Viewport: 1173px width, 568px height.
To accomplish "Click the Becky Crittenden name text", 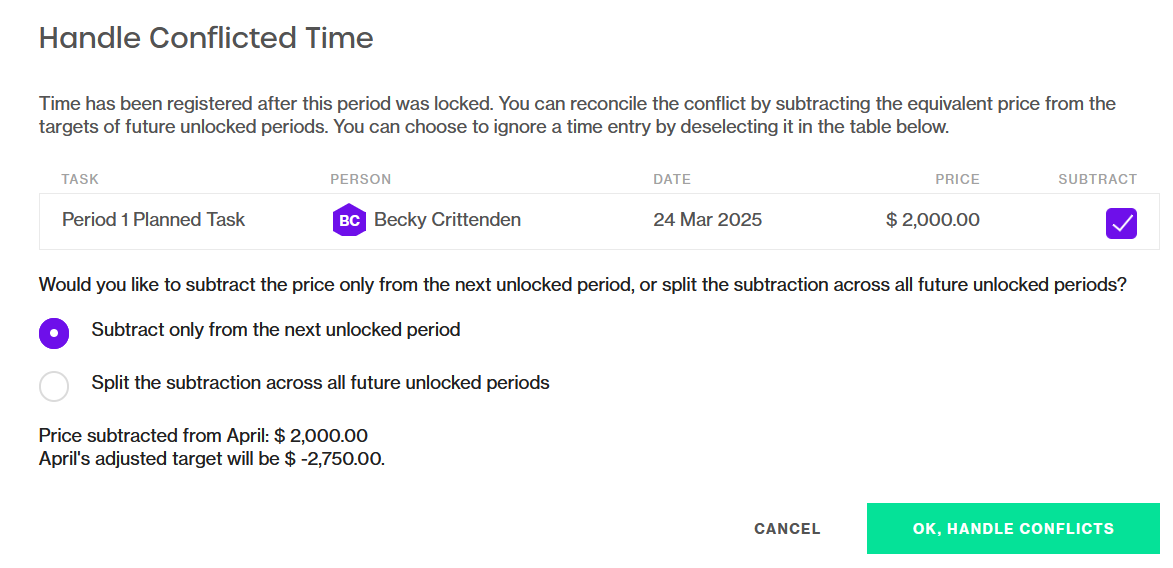I will tap(447, 220).
